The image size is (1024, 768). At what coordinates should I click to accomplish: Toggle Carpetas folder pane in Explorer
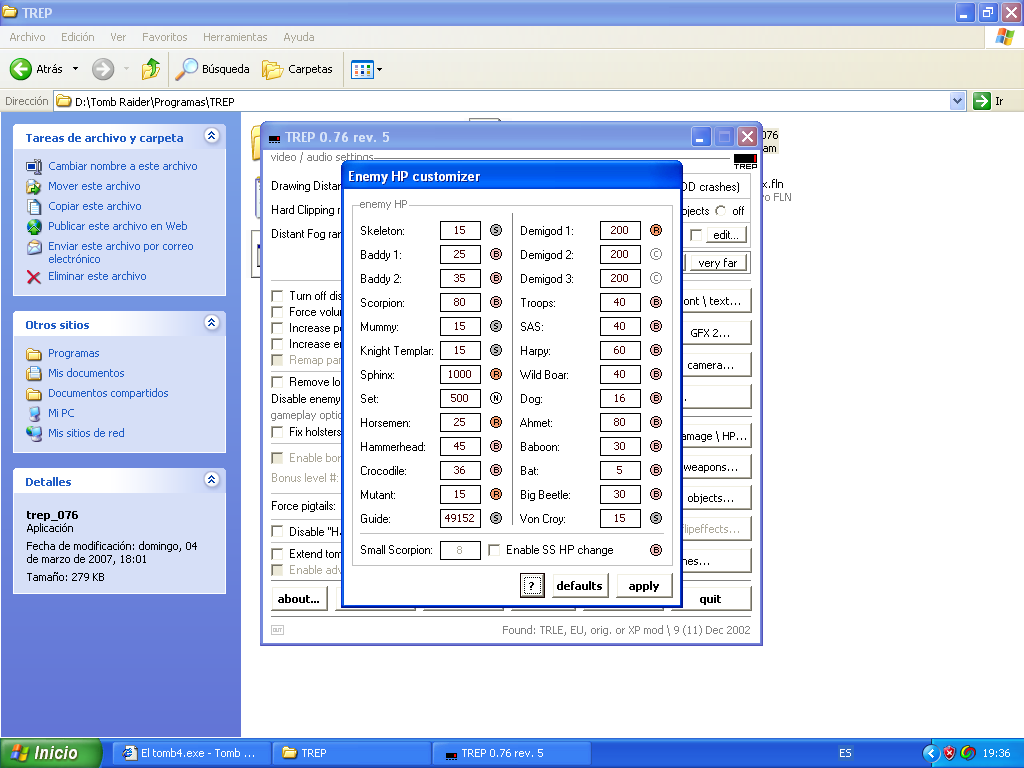coord(298,69)
